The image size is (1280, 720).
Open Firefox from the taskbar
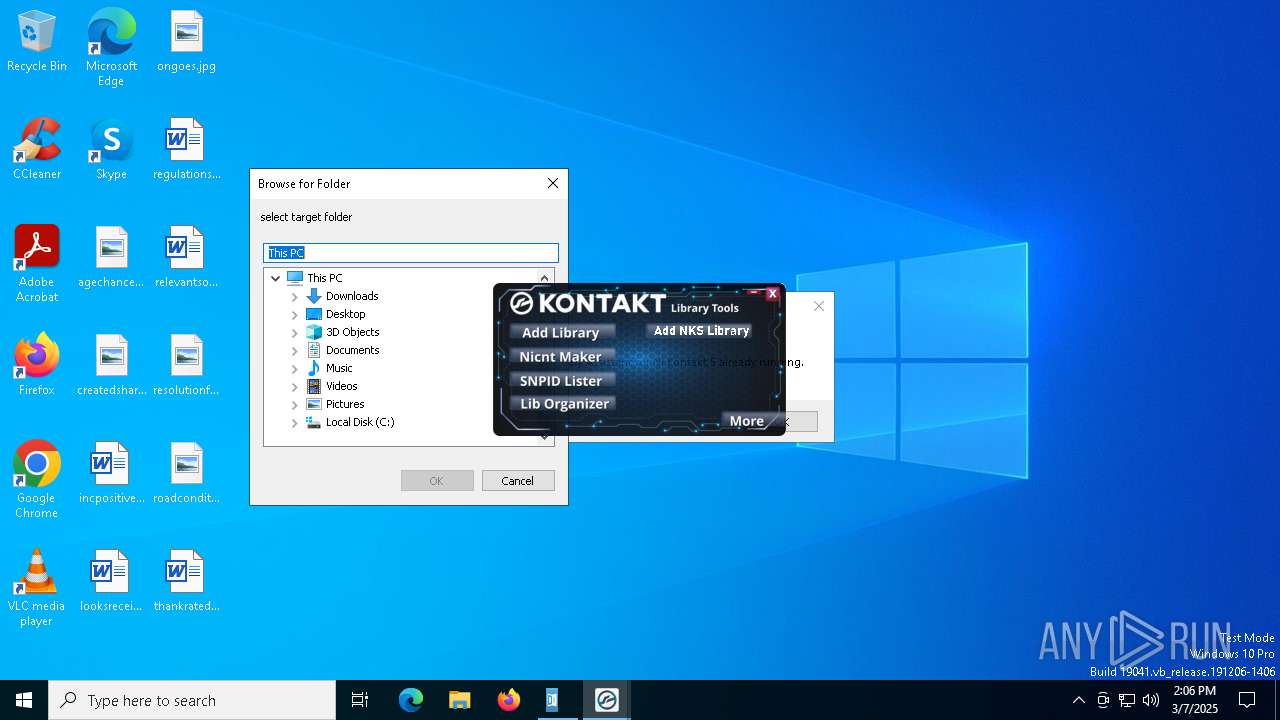point(508,700)
